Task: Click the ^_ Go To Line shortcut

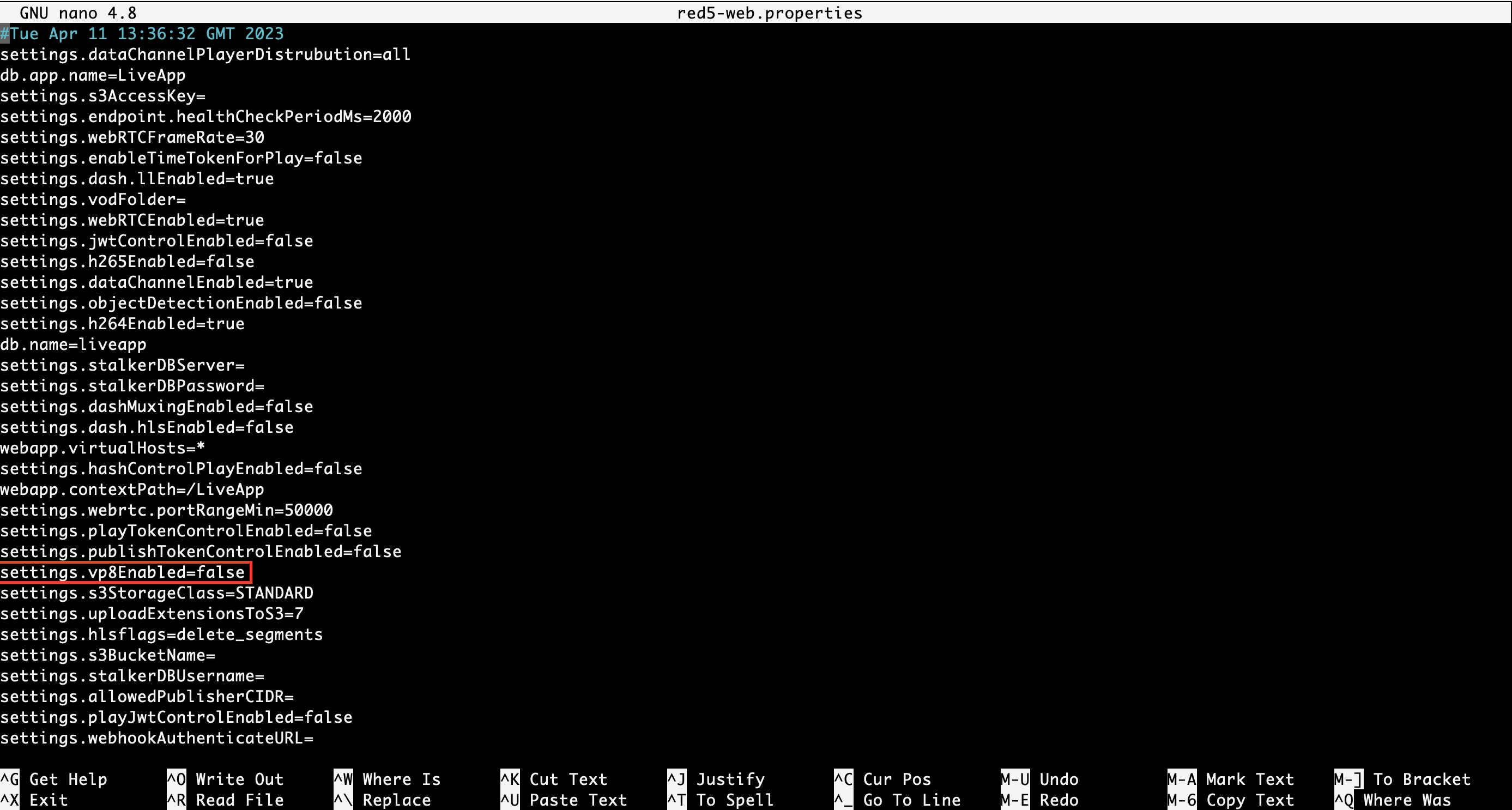Action: coord(898,800)
